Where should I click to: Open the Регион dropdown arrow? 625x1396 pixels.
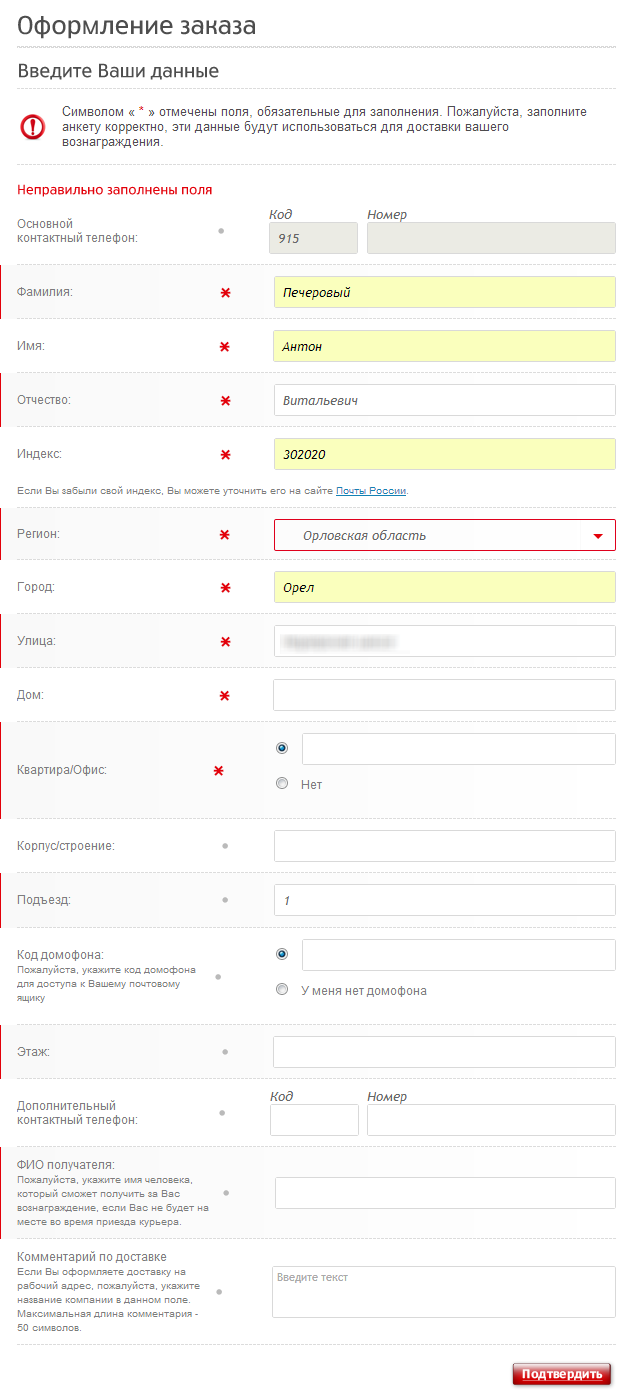(597, 535)
